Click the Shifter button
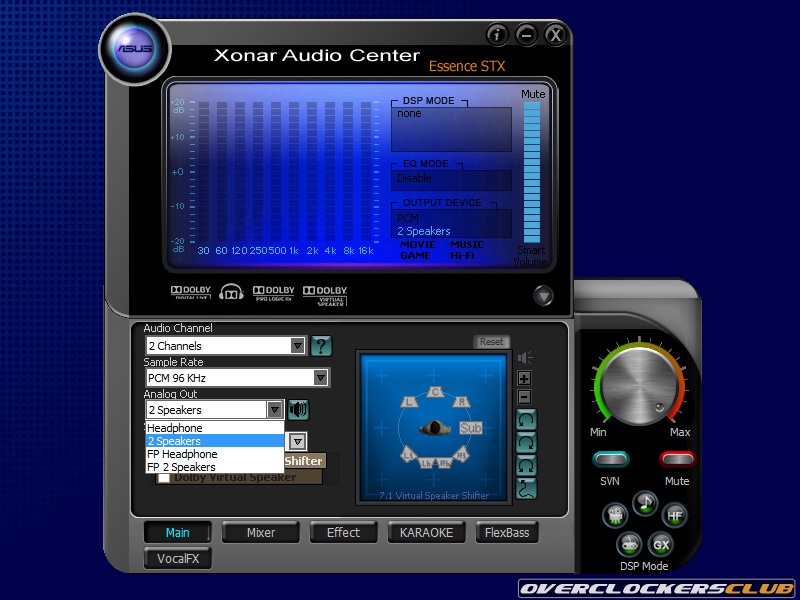Screen dimensions: 800x600 (304, 461)
